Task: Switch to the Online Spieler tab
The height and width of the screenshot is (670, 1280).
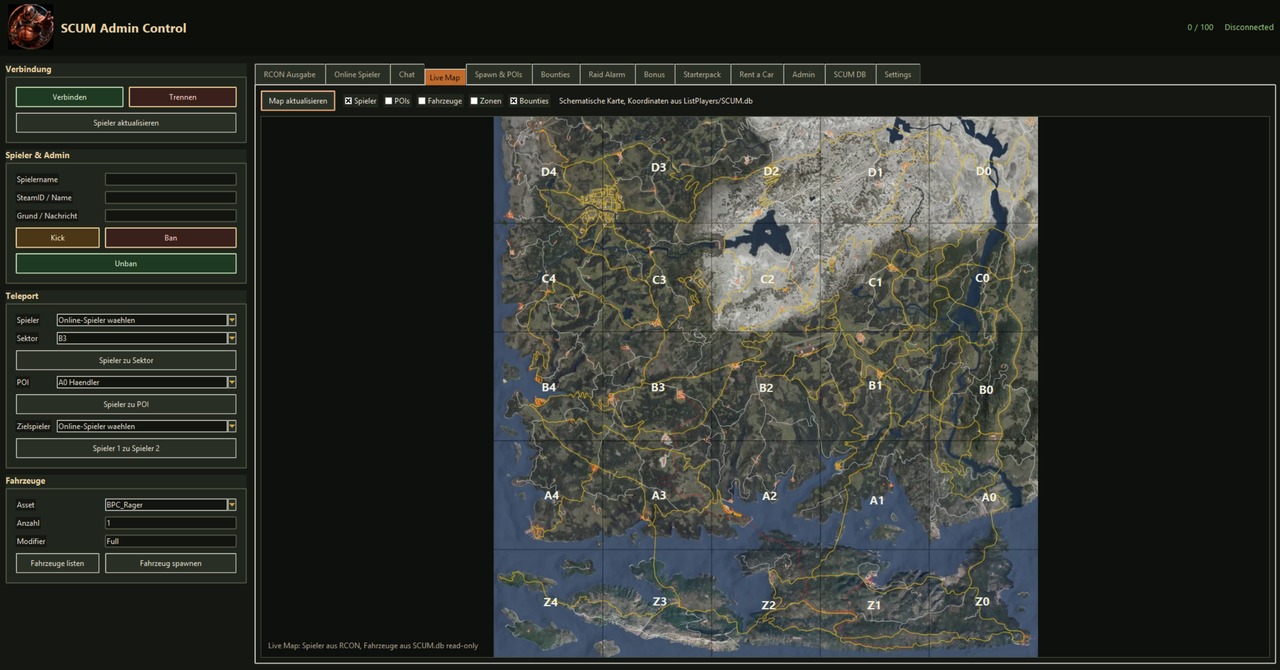Action: pos(357,74)
